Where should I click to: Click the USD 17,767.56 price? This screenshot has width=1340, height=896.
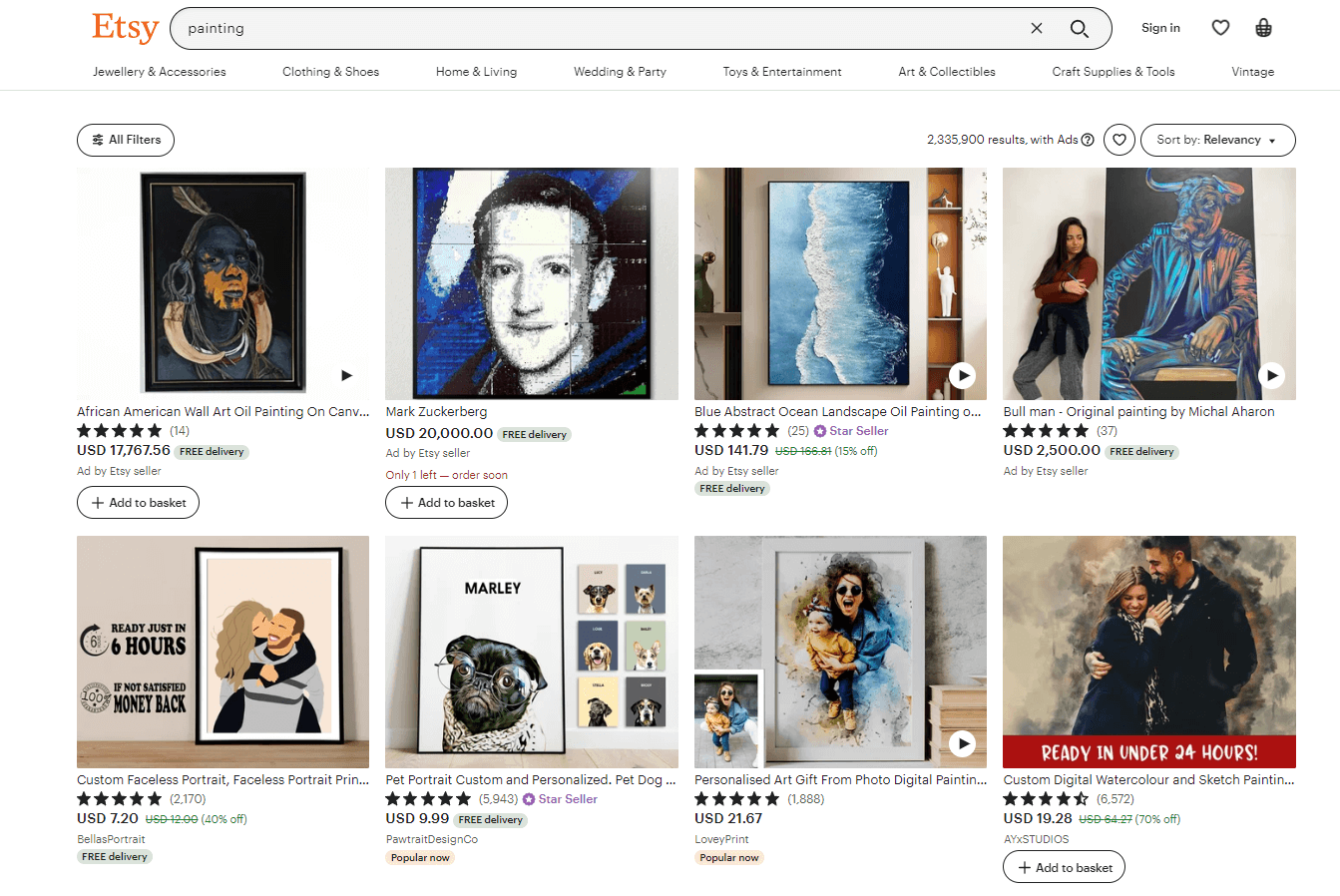(x=124, y=451)
